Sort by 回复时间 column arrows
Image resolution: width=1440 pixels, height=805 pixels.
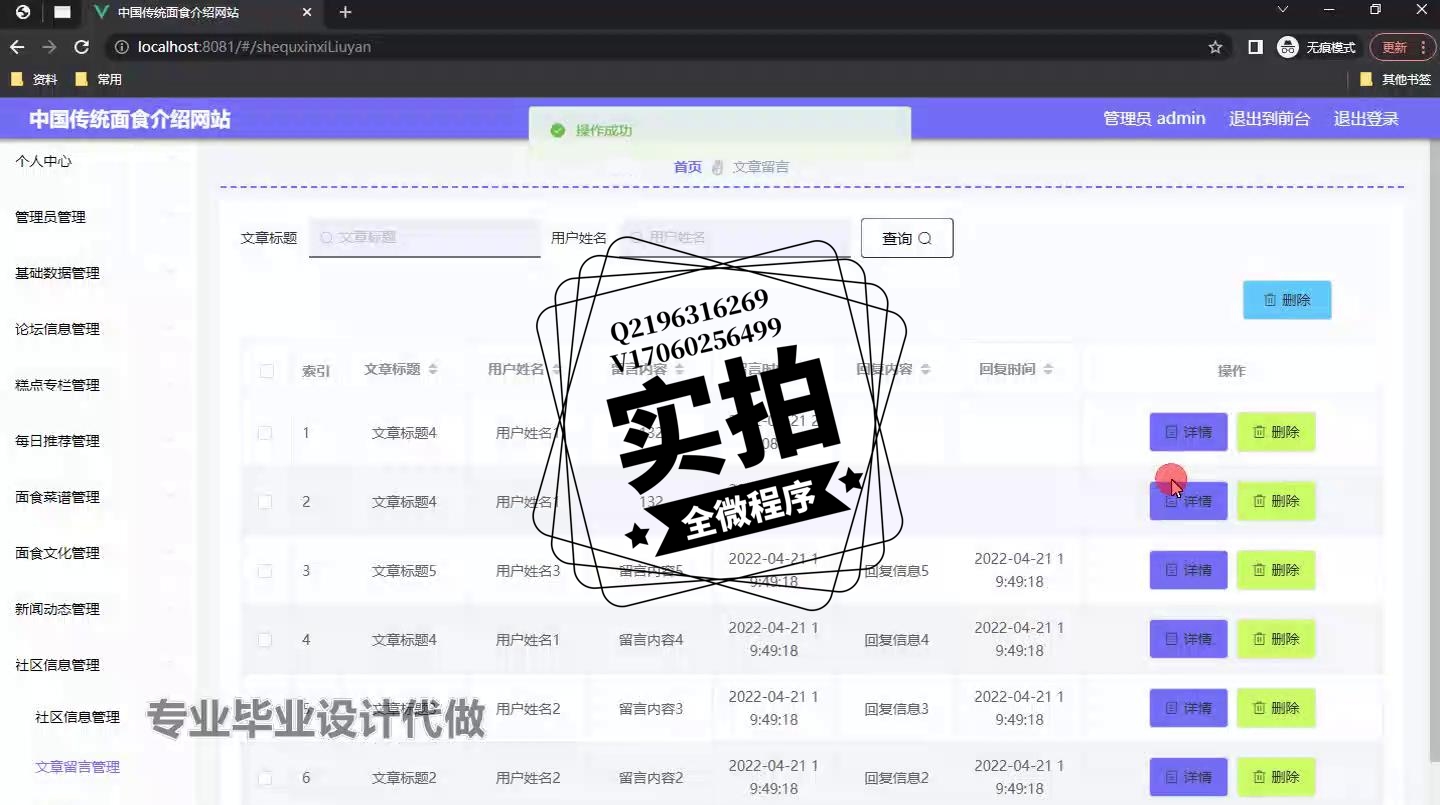pos(1048,369)
